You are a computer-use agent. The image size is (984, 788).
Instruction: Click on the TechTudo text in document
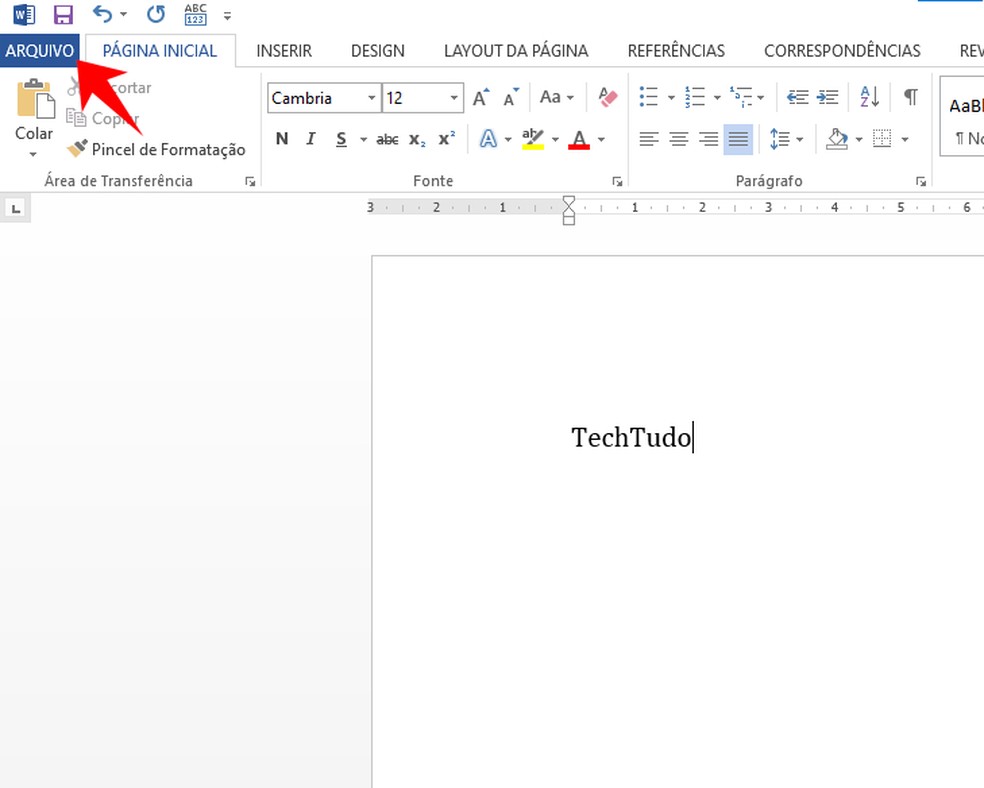tap(630, 437)
